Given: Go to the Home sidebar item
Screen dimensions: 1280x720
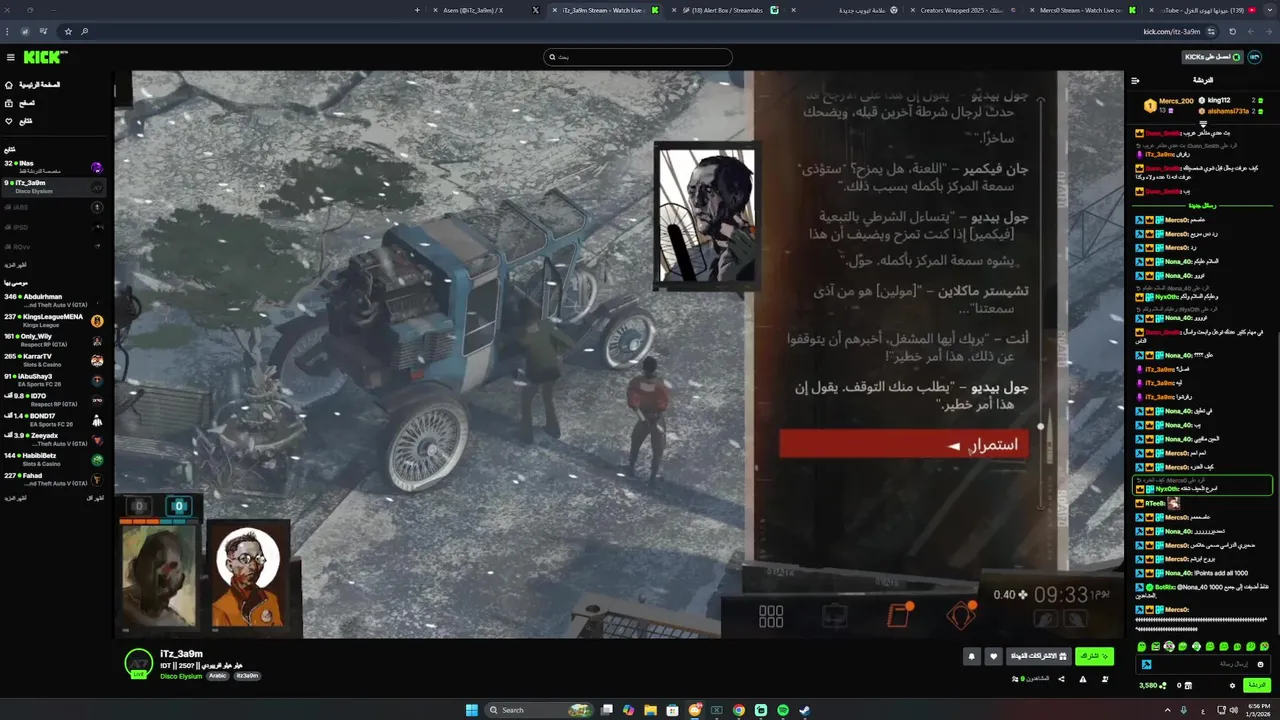Looking at the screenshot, I should [x=34, y=85].
